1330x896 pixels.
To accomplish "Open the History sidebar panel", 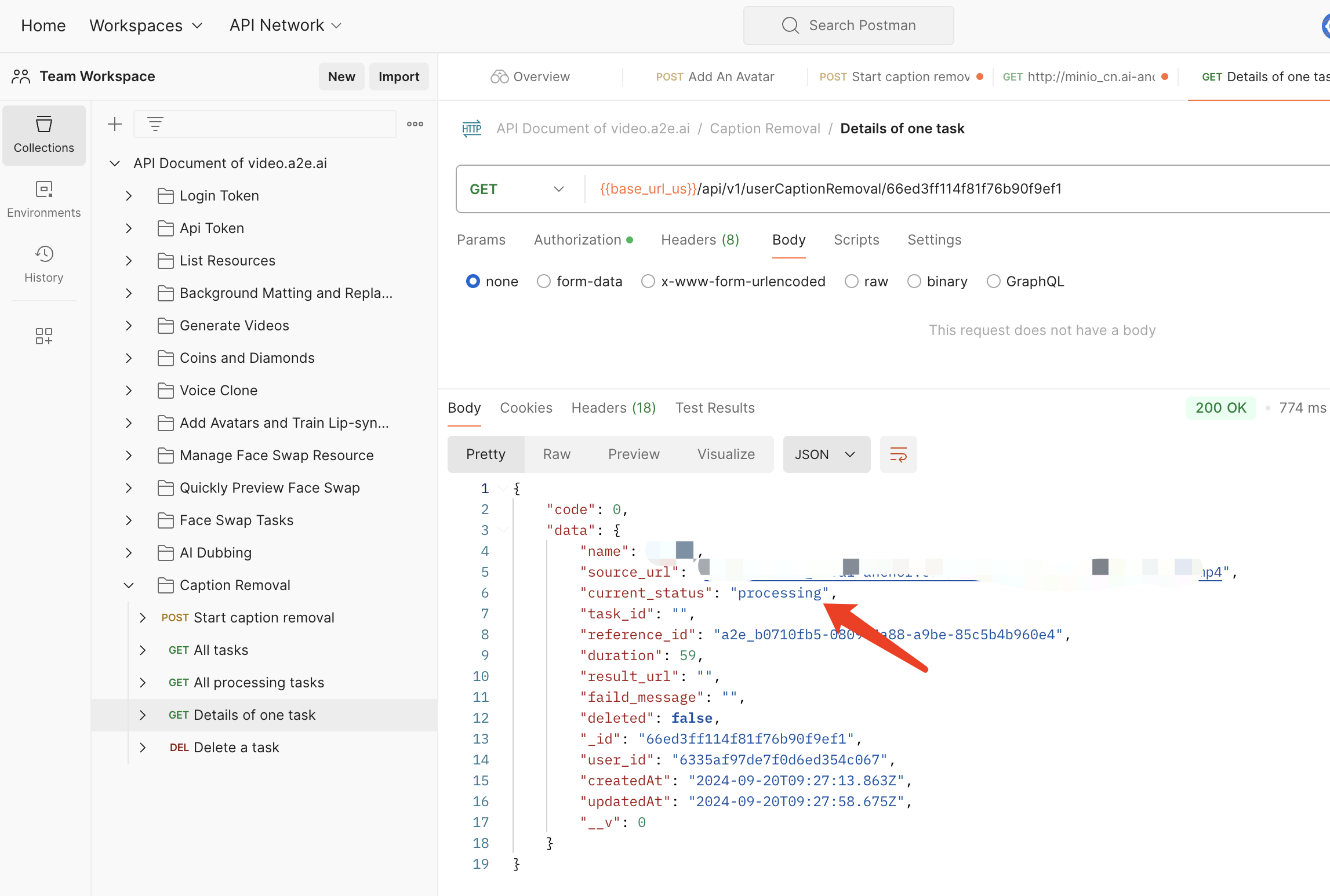I will [44, 264].
